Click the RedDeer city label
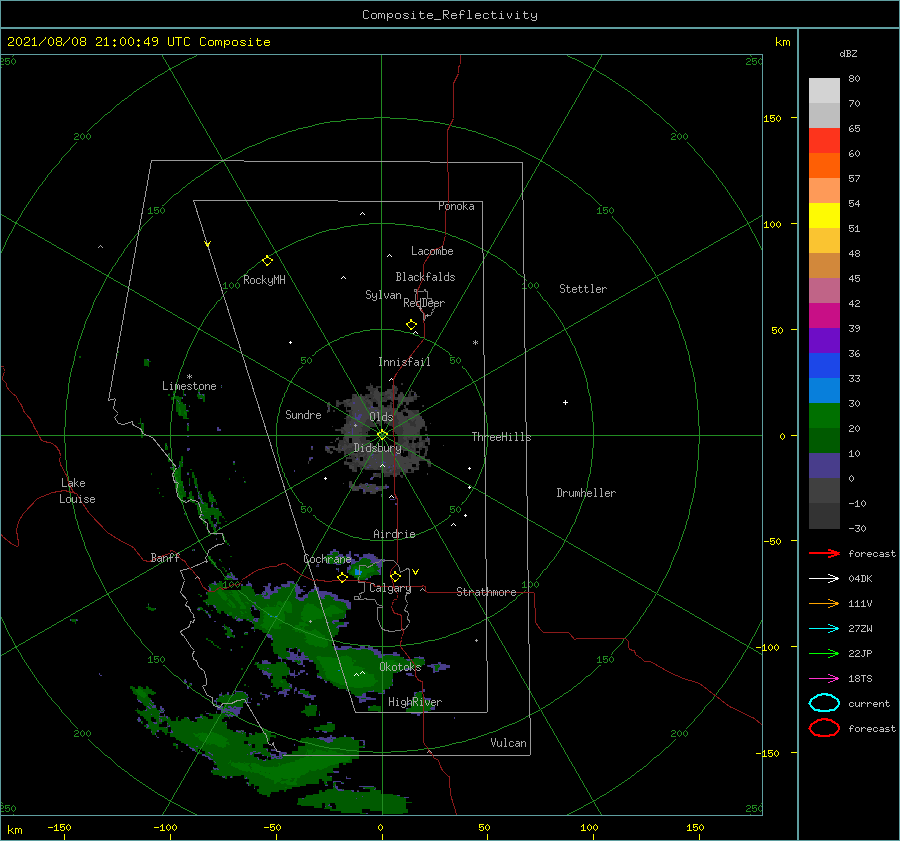The image size is (900, 841). coord(424,303)
